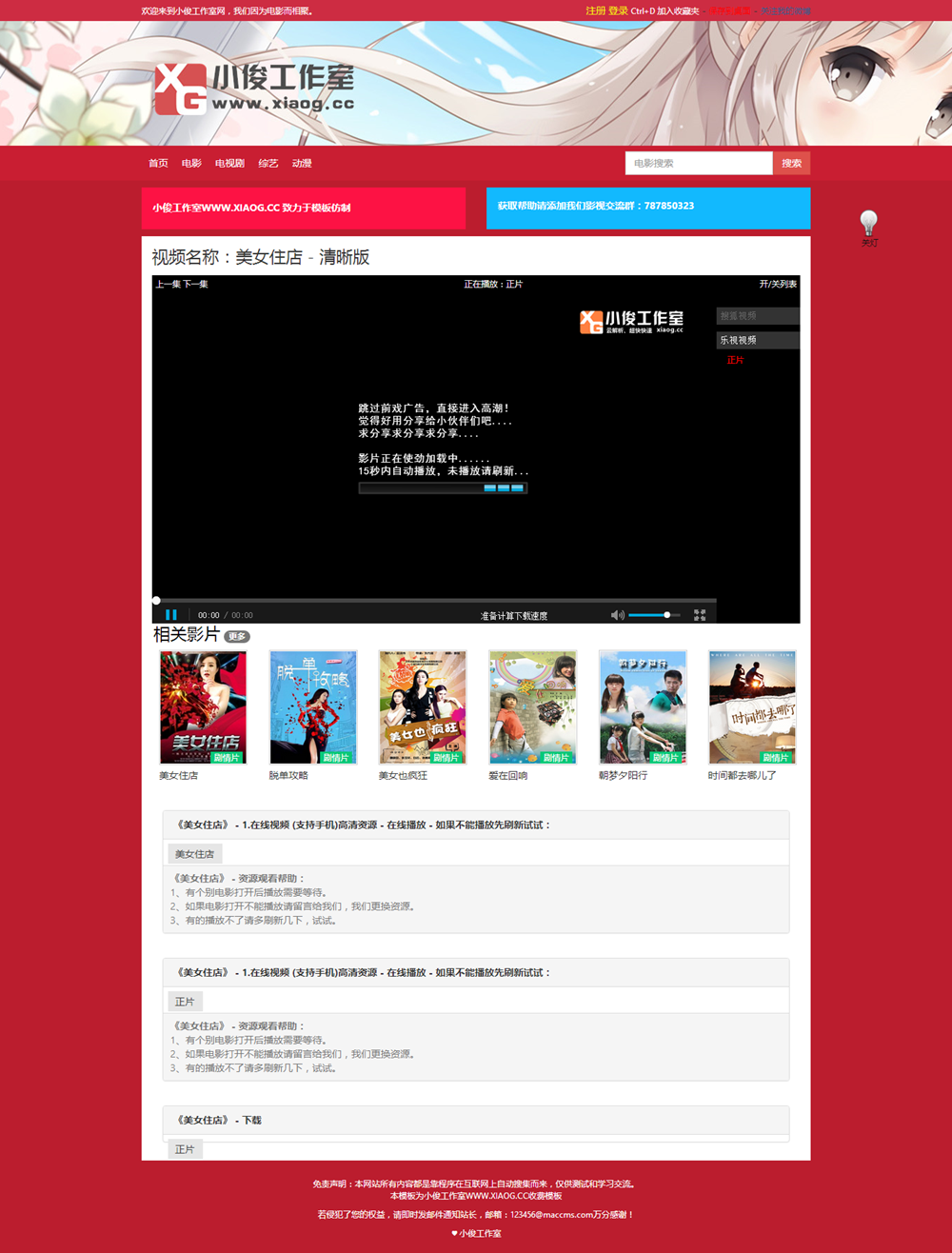Click the 搜索 search button
Image resolution: width=952 pixels, height=1253 pixels.
point(791,163)
